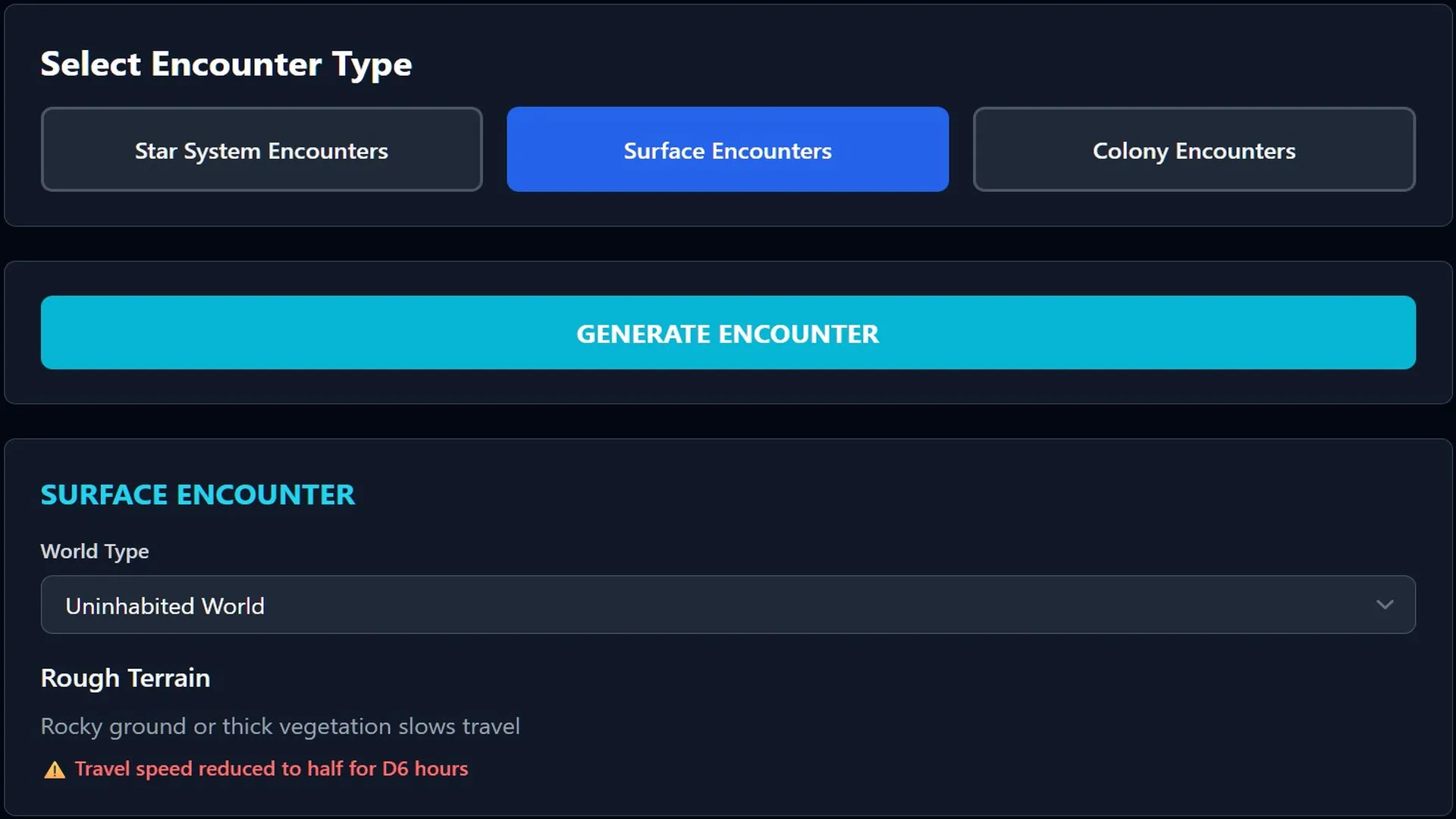Click the 'Uninhabited World' selected value
The image size is (1456, 819).
point(165,607)
